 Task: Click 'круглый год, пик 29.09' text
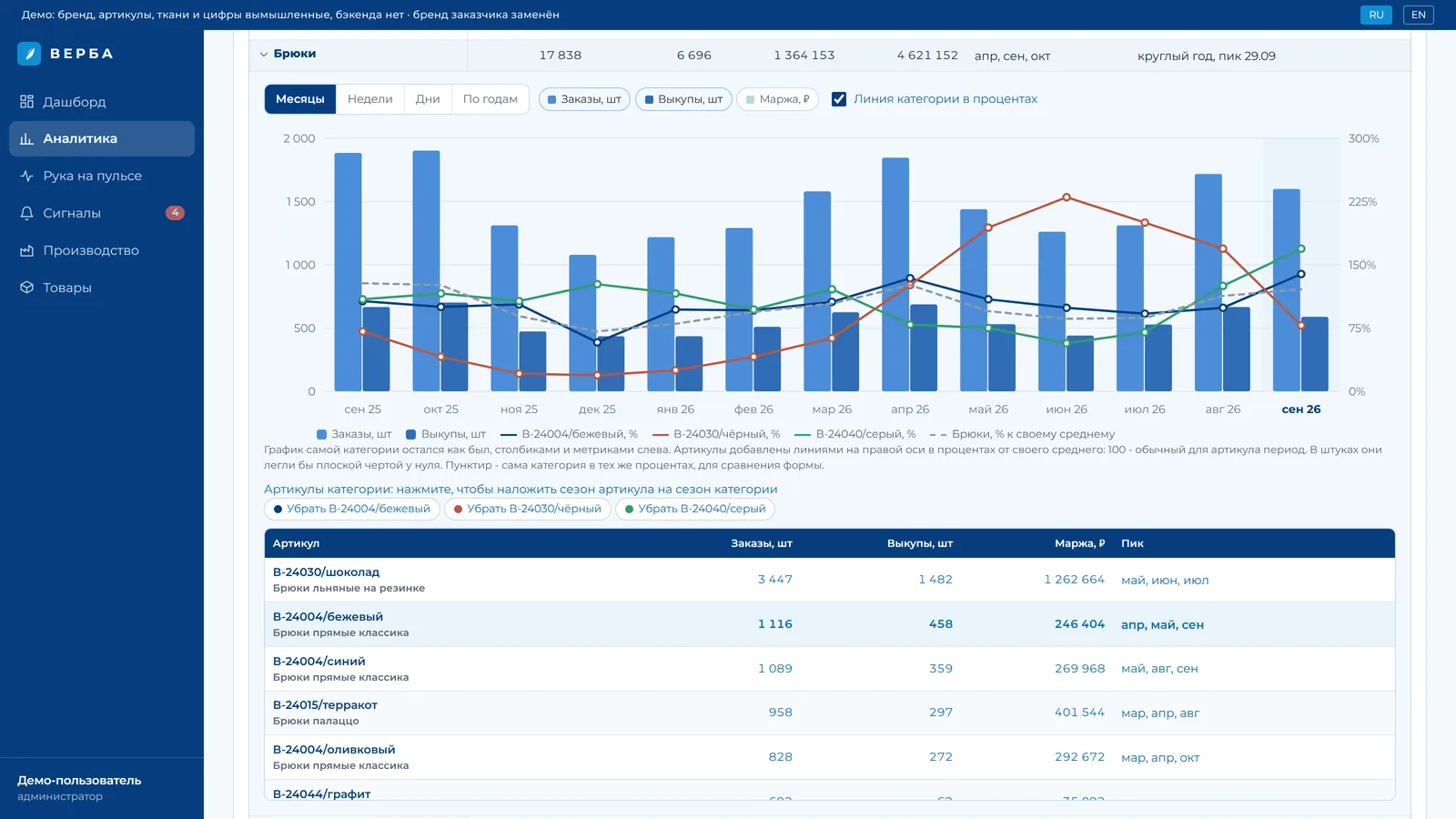click(x=1207, y=56)
